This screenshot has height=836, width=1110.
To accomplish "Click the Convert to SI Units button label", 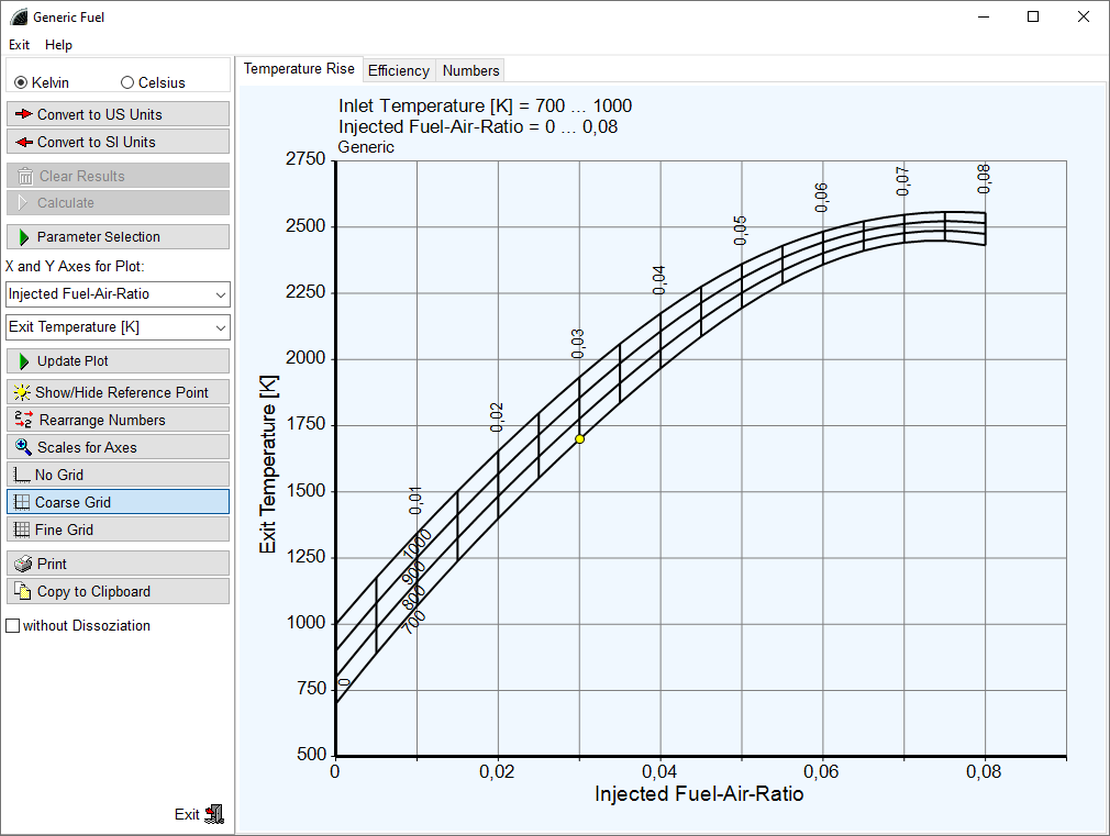I will (x=96, y=142).
